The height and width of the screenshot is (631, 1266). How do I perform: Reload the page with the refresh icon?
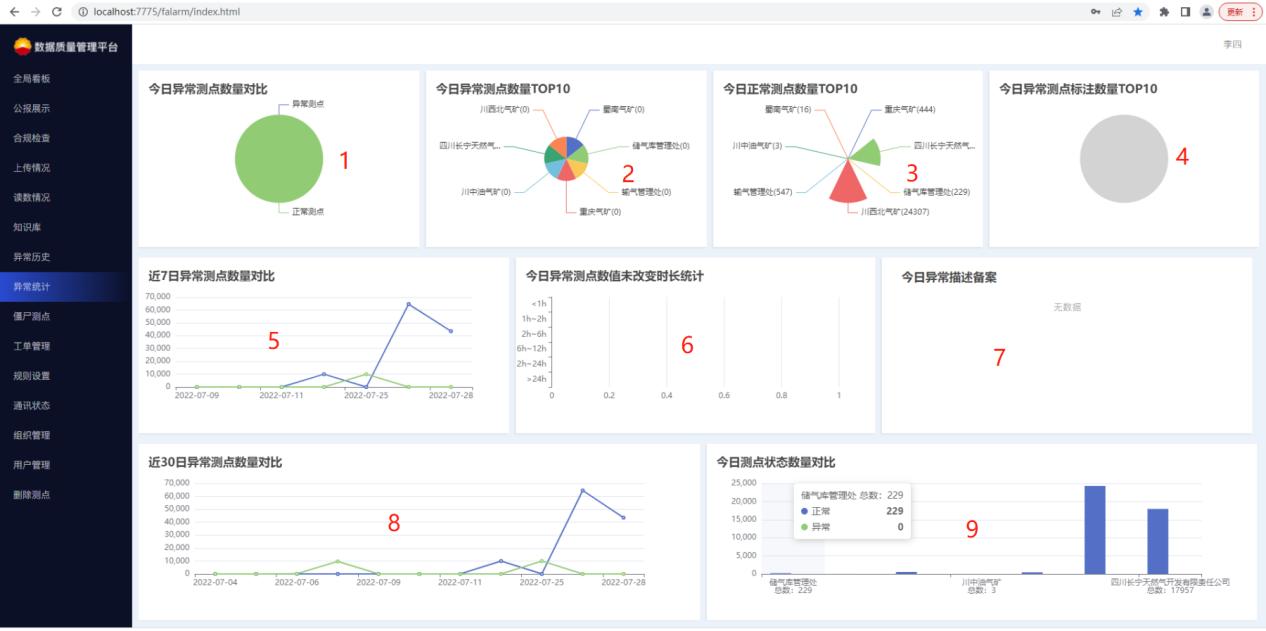(x=56, y=11)
